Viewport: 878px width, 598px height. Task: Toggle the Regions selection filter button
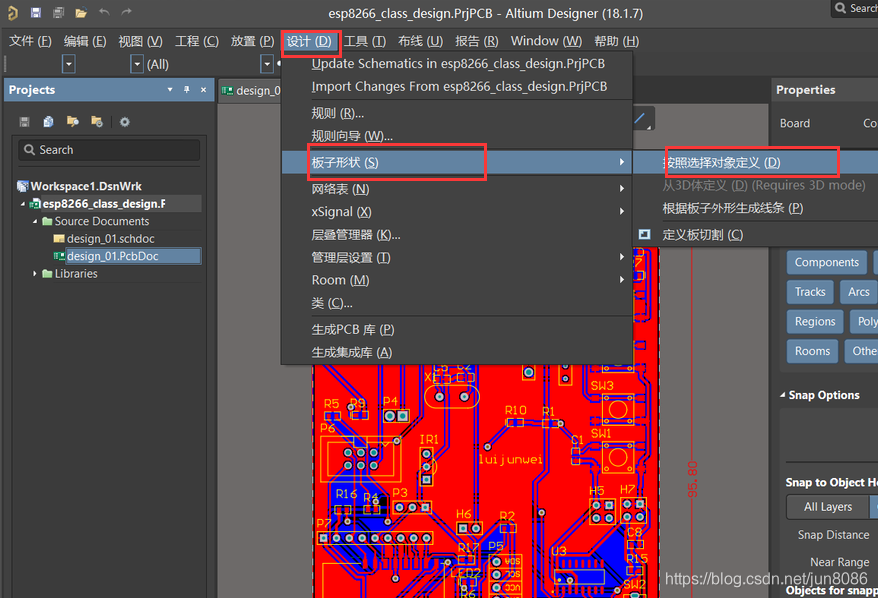(815, 321)
